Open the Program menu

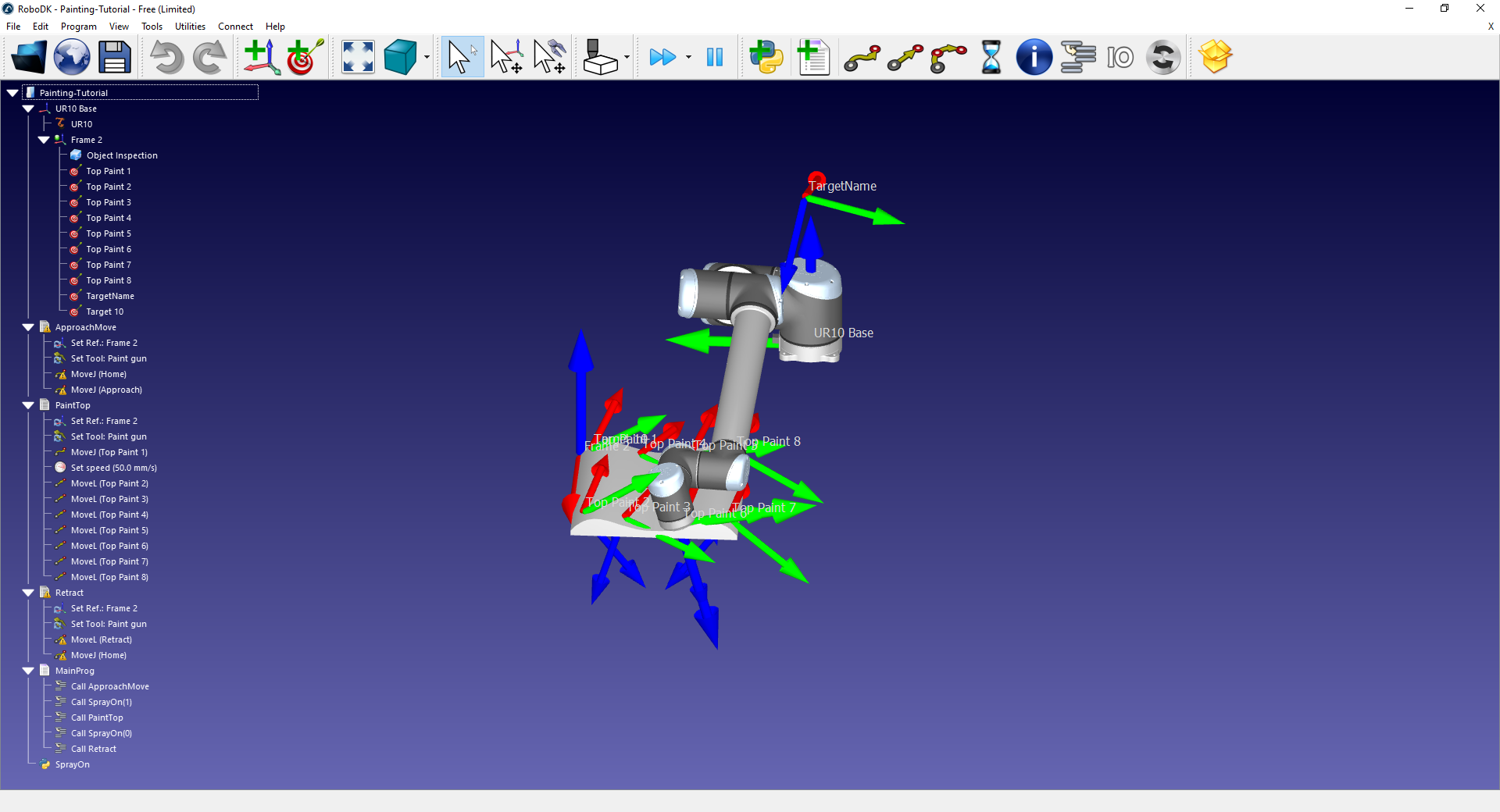click(x=78, y=27)
